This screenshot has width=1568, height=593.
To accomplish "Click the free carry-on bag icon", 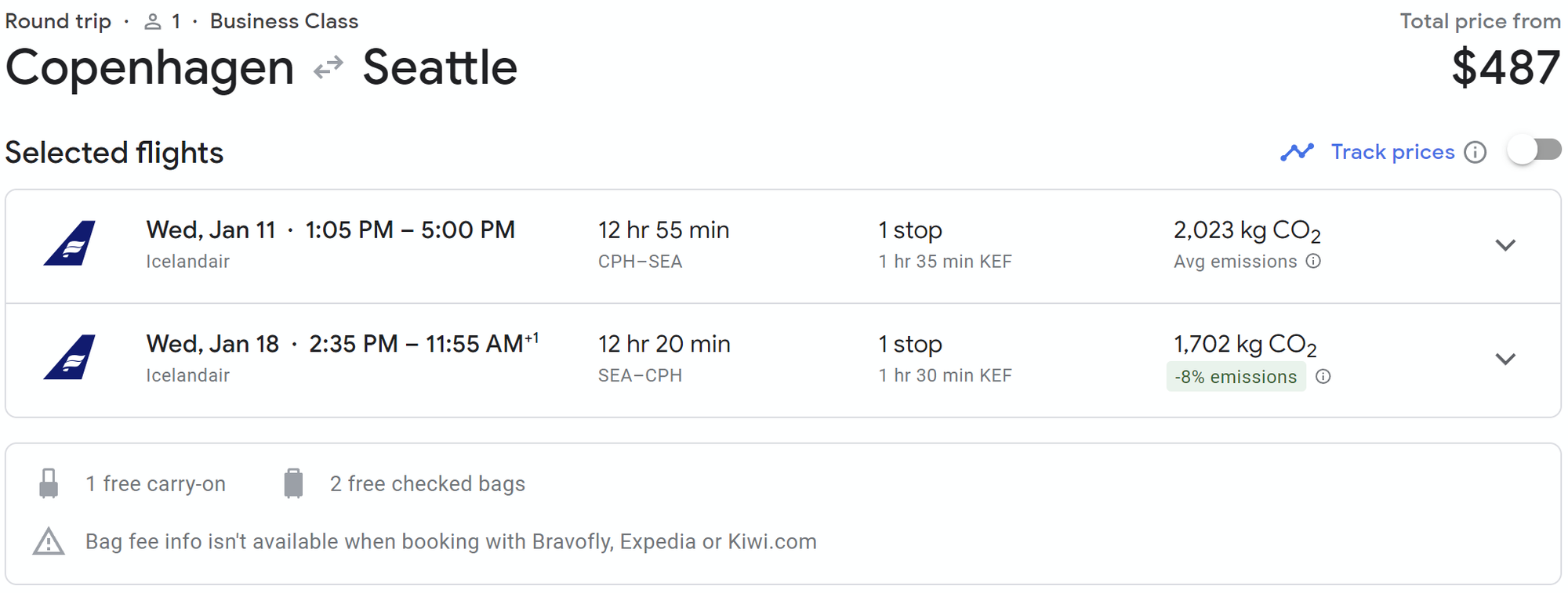I will click(49, 483).
